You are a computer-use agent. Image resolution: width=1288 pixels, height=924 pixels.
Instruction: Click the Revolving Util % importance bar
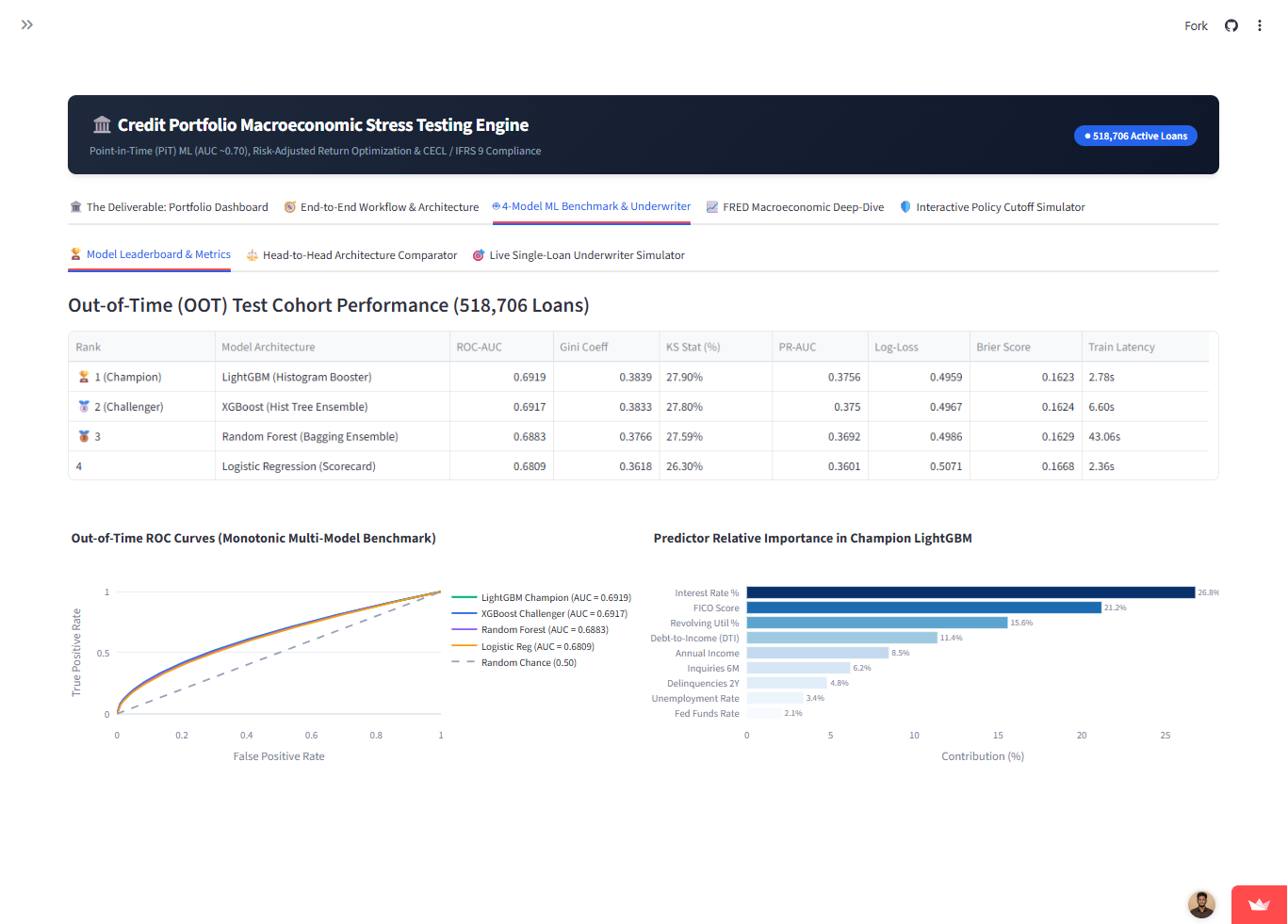[877, 623]
